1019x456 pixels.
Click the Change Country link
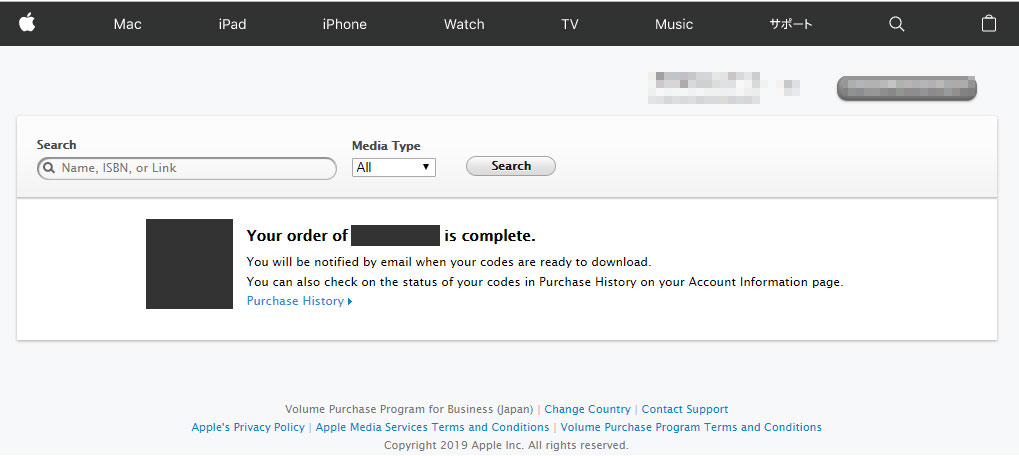coord(587,409)
